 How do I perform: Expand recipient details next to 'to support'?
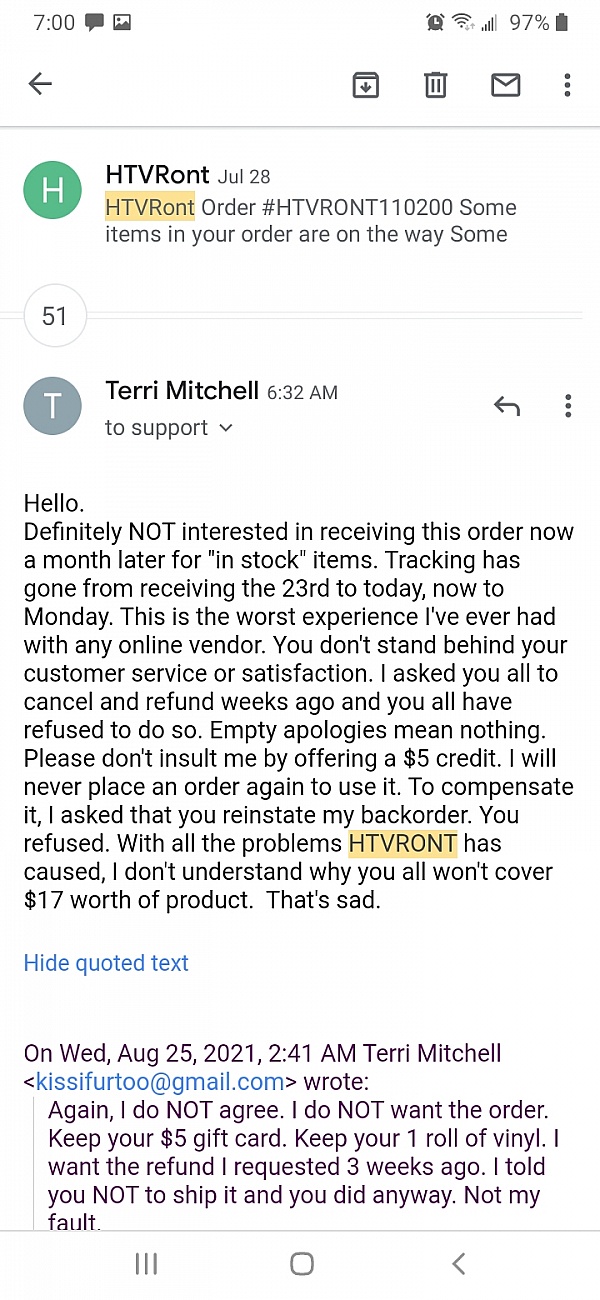coord(226,428)
